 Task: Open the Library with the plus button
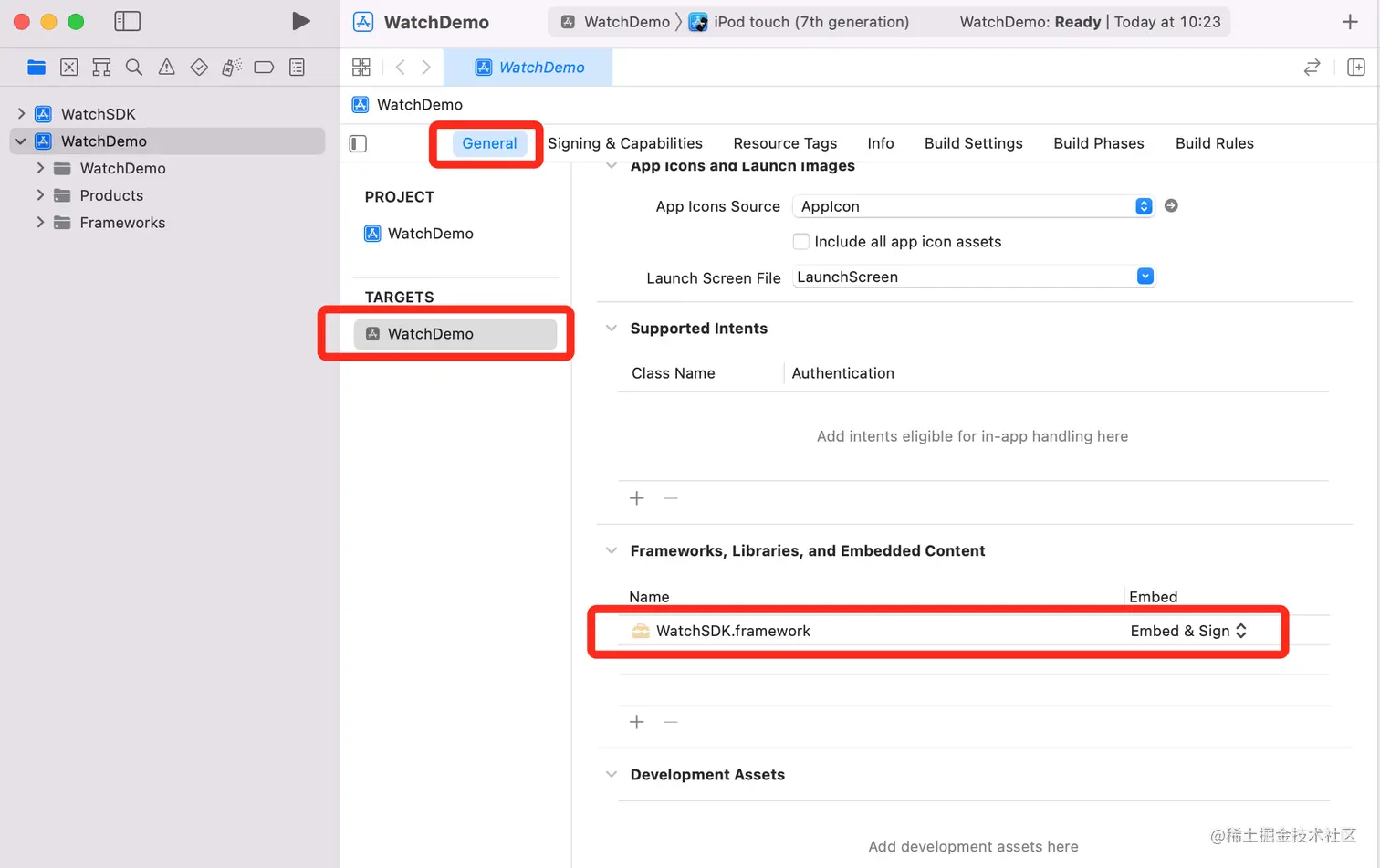(x=1350, y=22)
